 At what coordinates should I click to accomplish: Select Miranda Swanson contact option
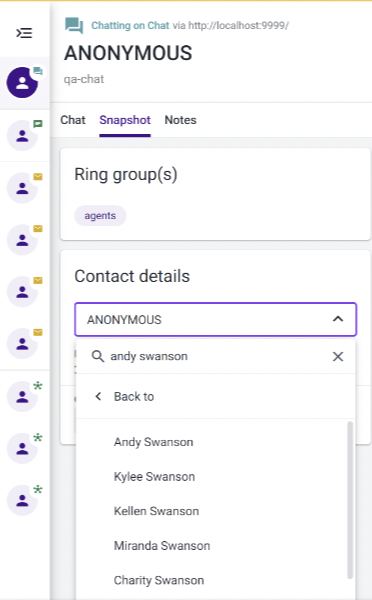point(162,545)
